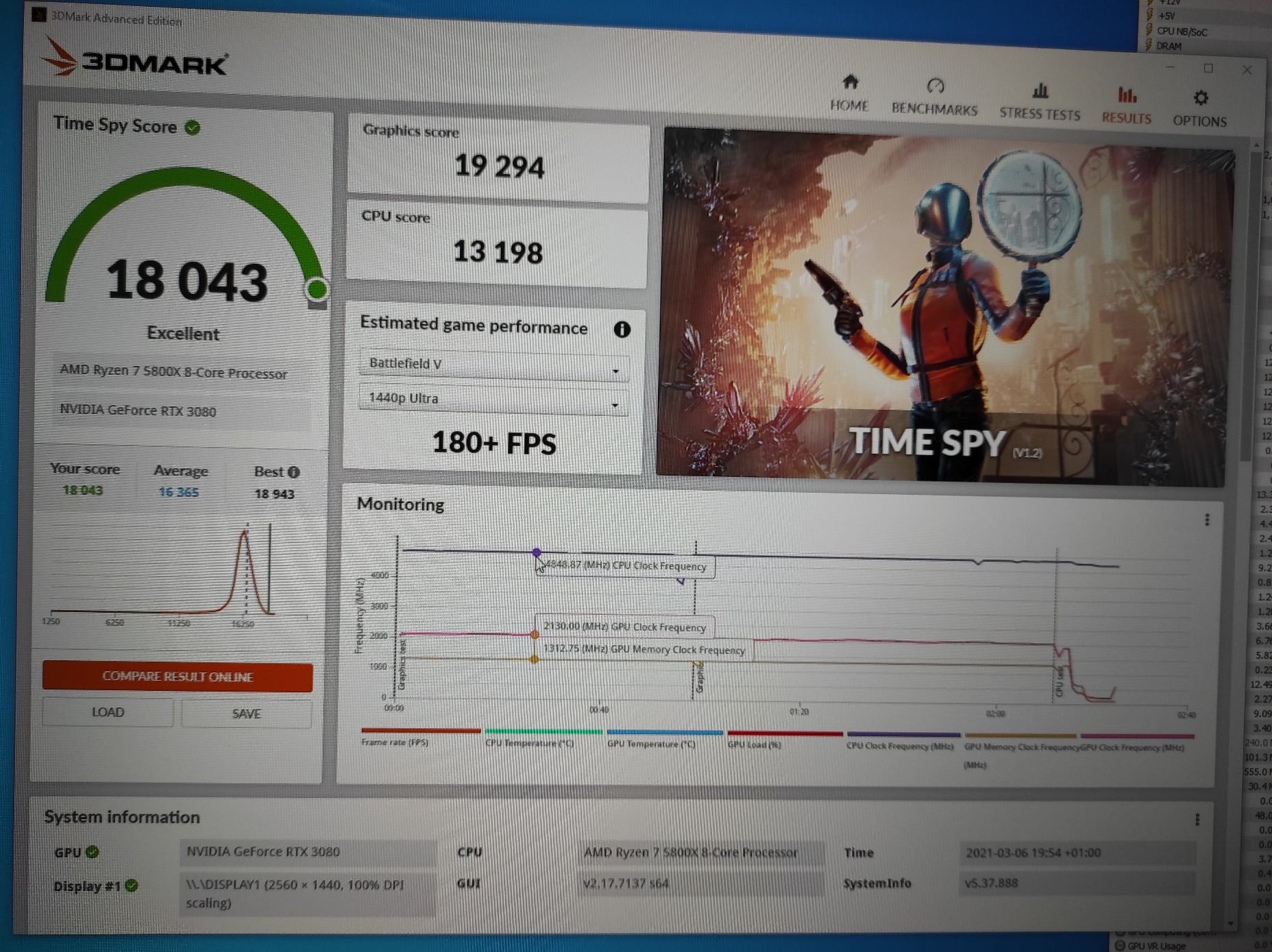Click the +5V entry in background monitor window

(1166, 16)
